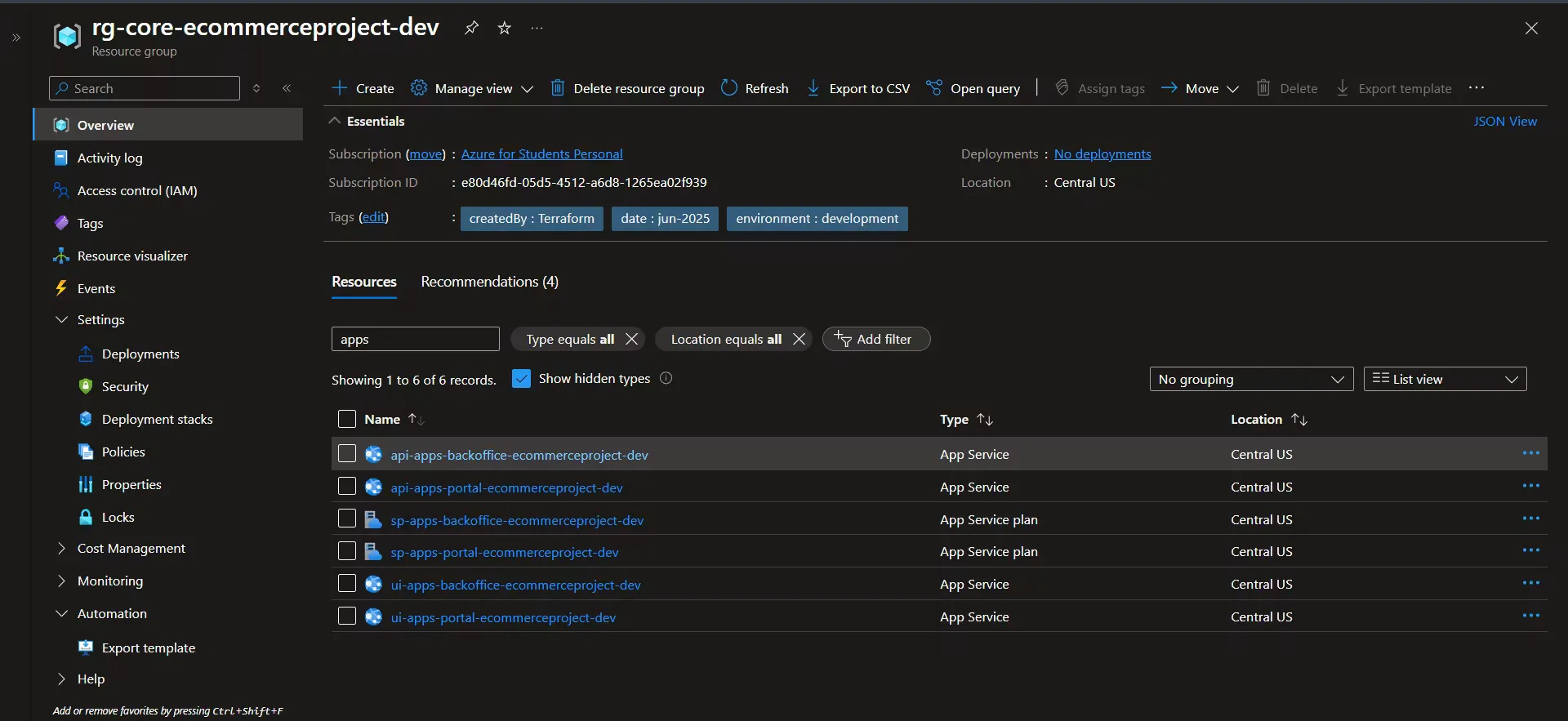Open the List view dropdown
1568x721 pixels.
click(x=1444, y=379)
